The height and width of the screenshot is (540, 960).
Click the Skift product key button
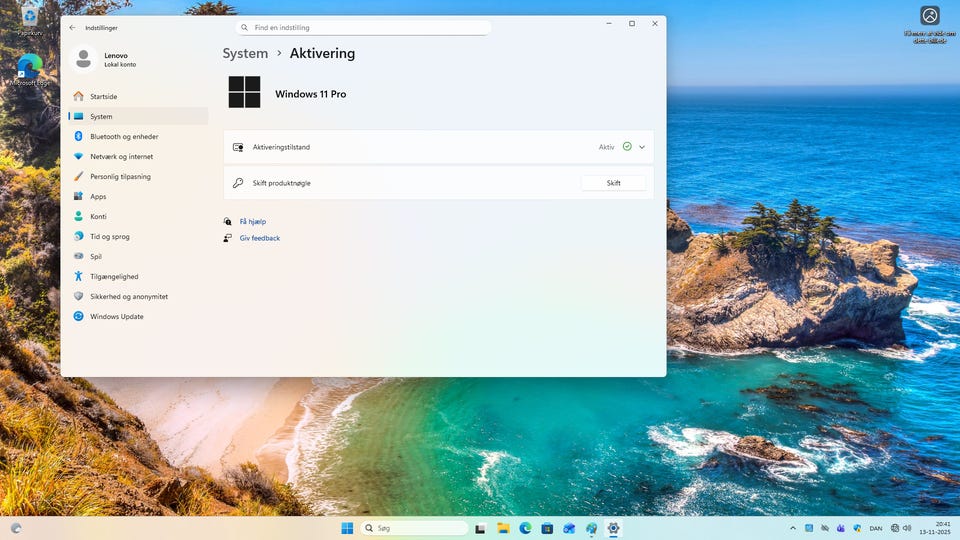click(613, 183)
